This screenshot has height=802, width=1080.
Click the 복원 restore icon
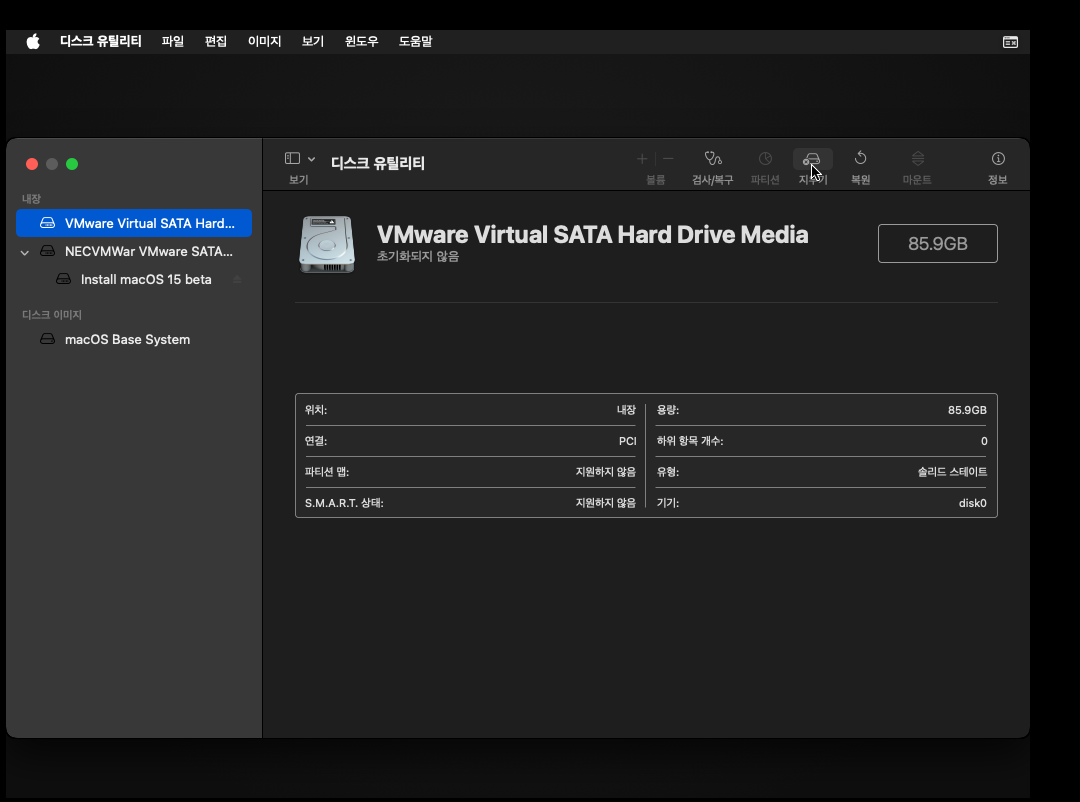[x=860, y=158]
